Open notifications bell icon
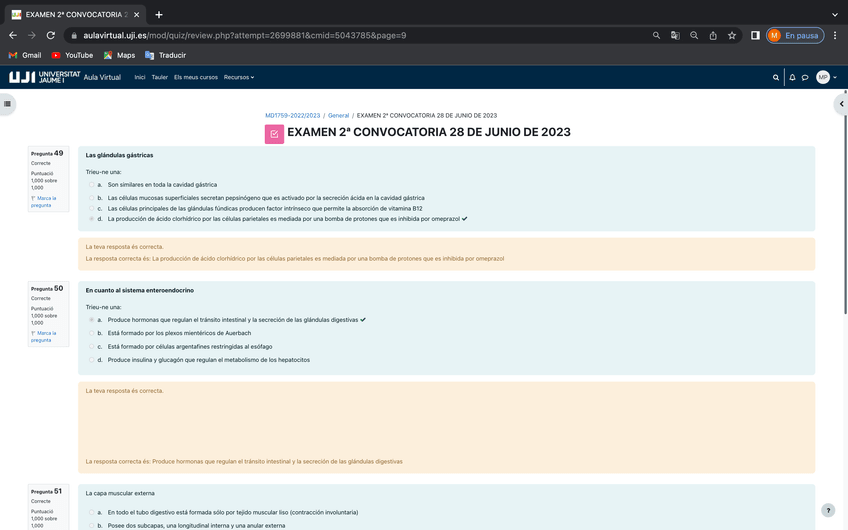This screenshot has width=848, height=530. pyautogui.click(x=792, y=77)
